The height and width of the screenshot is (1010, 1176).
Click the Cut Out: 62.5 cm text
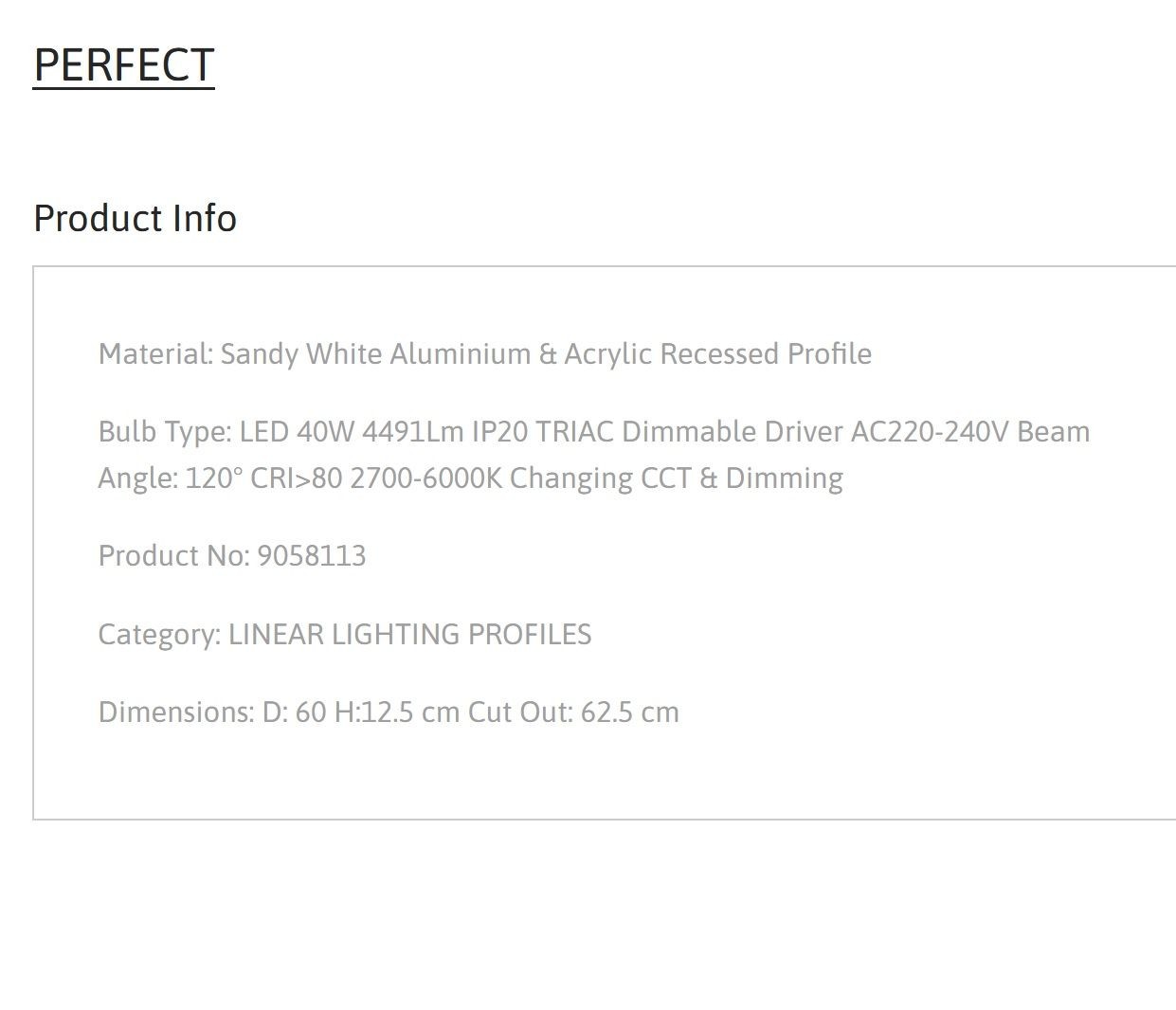tap(573, 712)
